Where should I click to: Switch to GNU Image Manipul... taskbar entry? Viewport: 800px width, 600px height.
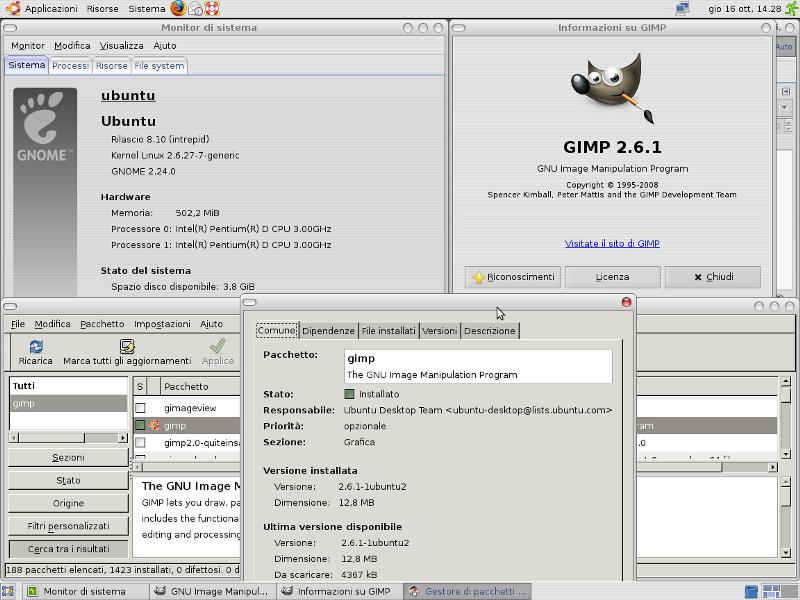(x=212, y=591)
